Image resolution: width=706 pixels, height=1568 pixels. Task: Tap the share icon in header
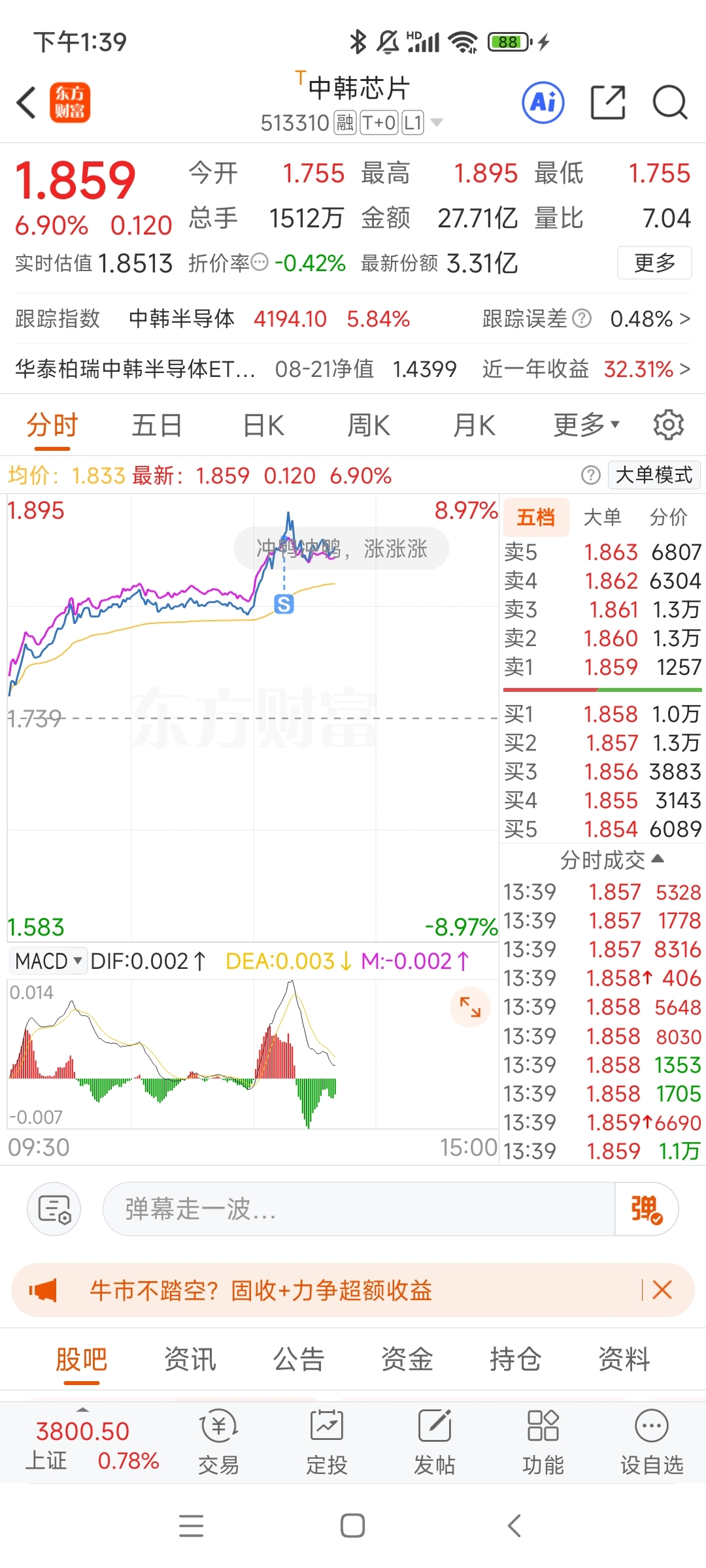[x=608, y=103]
